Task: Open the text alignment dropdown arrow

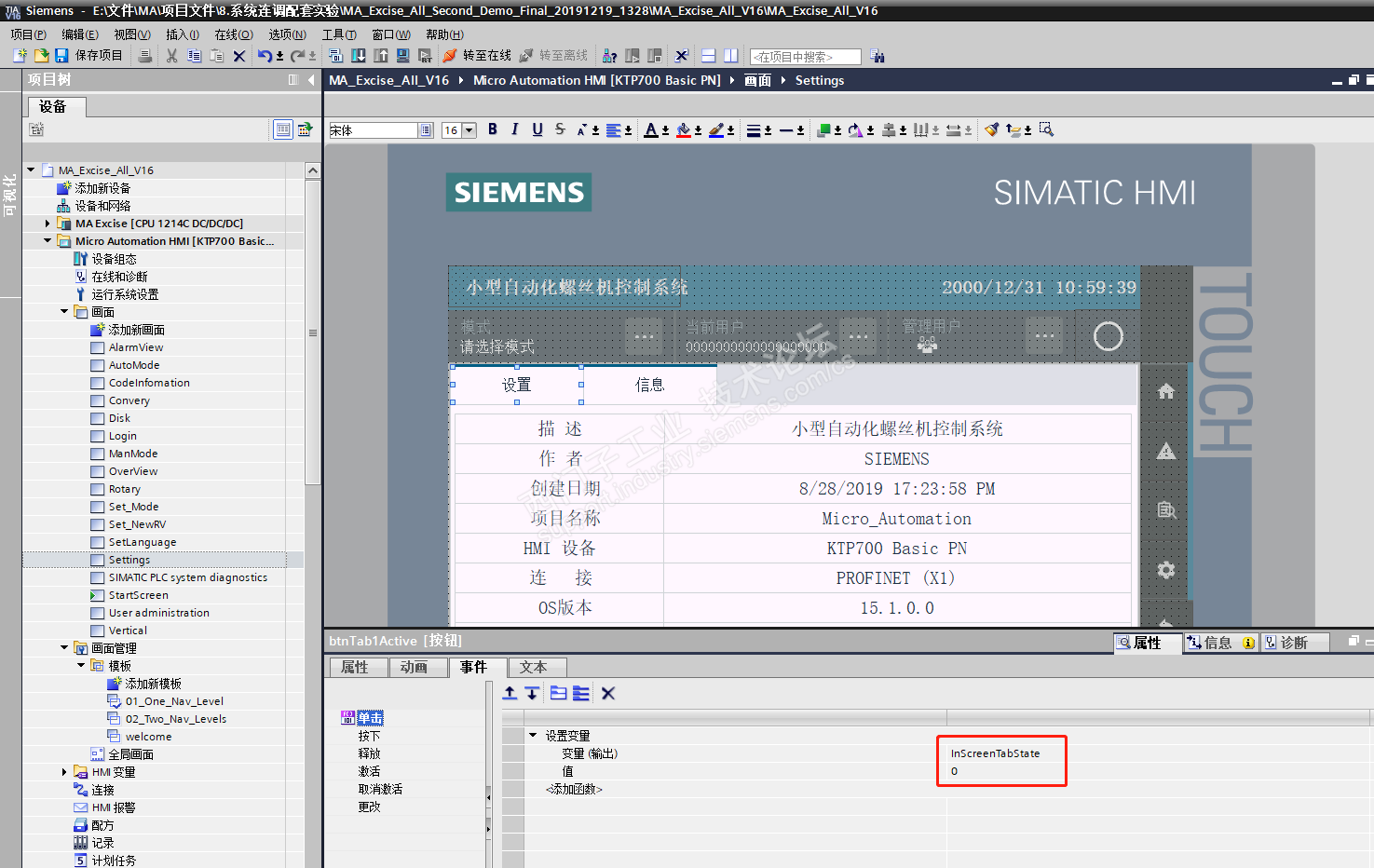Action: point(629,131)
